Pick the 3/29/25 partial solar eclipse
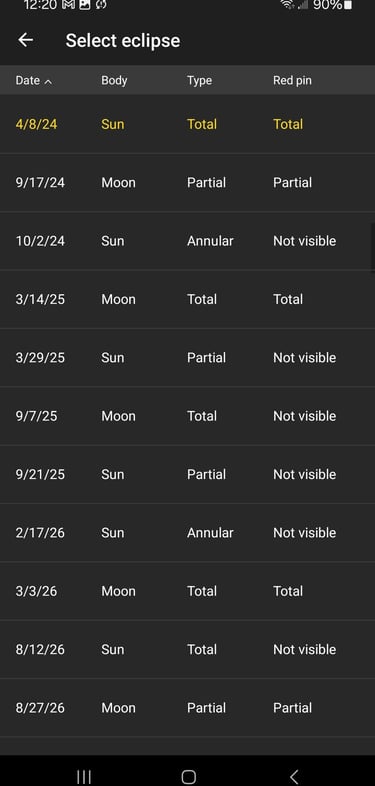This screenshot has width=375, height=786. [x=188, y=357]
